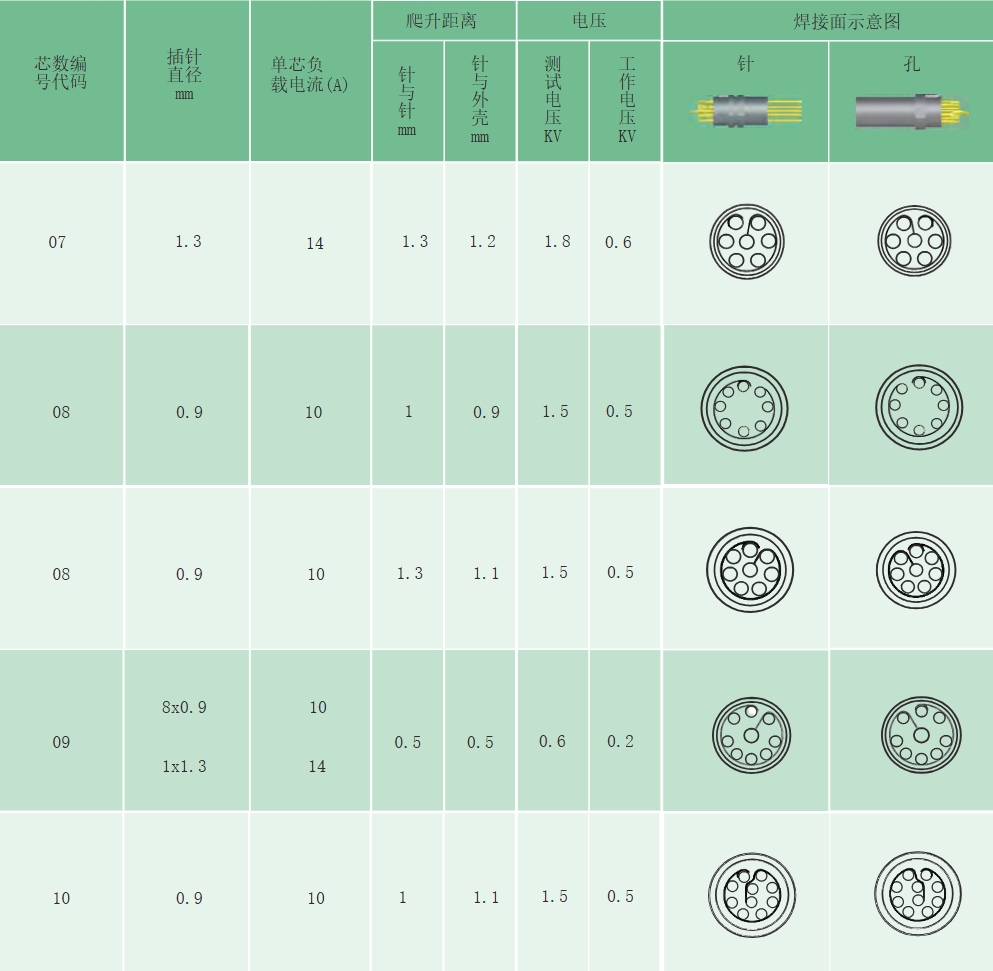Click the 09-core pin solder diagram

coord(751,735)
